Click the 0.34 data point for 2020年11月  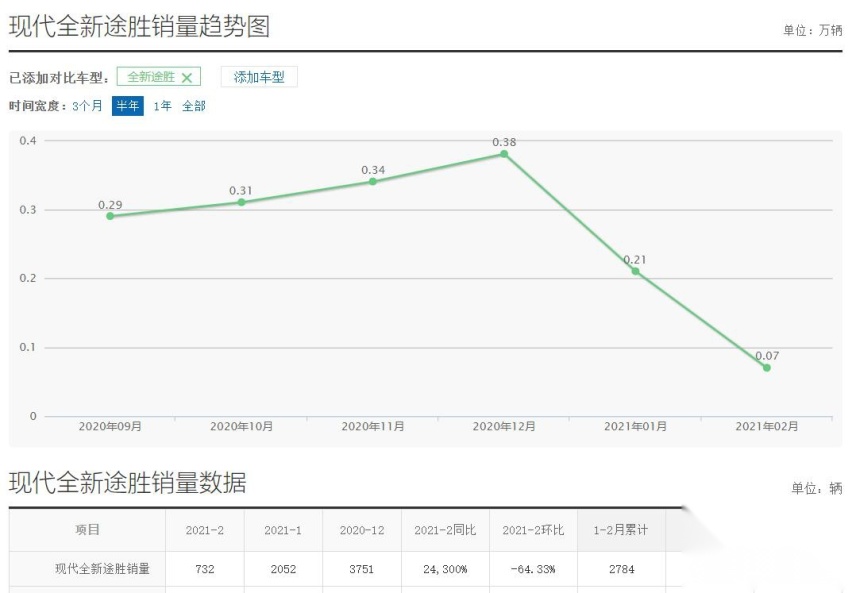[x=373, y=182]
